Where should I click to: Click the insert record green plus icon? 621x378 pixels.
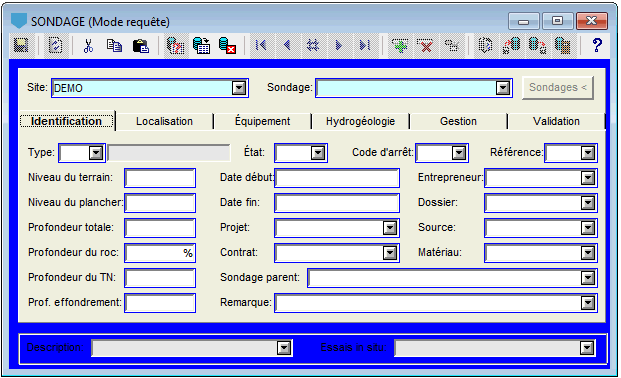pos(400,46)
